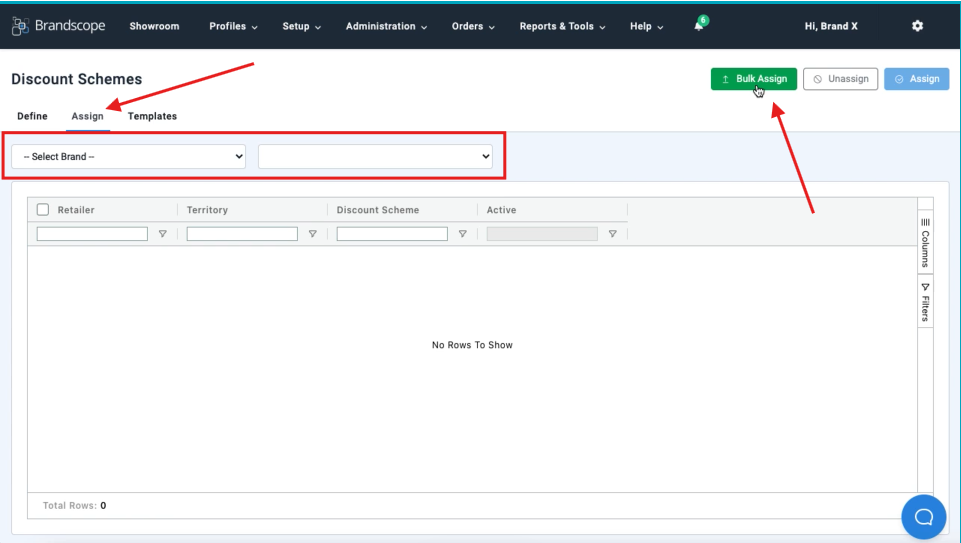Click the Discount Scheme filter icon
The width and height of the screenshot is (961, 543).
(x=462, y=234)
